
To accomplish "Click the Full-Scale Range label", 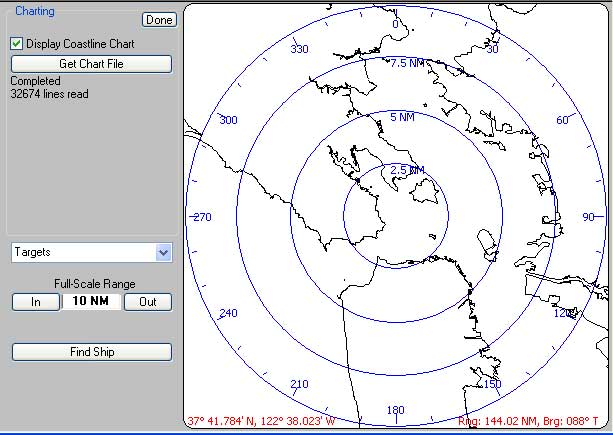I will (95, 284).
